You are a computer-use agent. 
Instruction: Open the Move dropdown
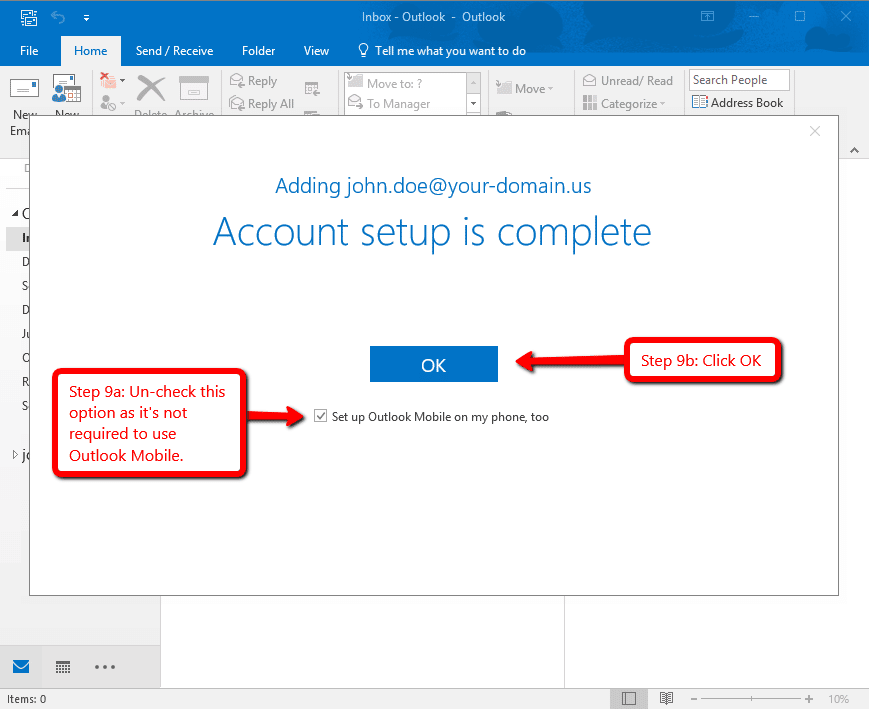pyautogui.click(x=524, y=89)
